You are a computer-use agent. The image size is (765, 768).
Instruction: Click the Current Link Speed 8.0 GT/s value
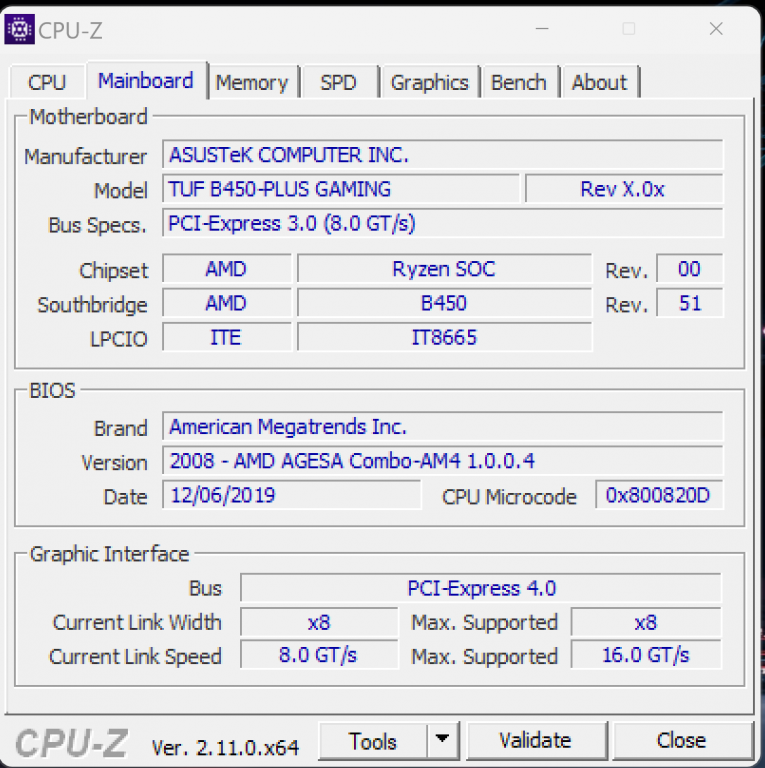click(319, 655)
